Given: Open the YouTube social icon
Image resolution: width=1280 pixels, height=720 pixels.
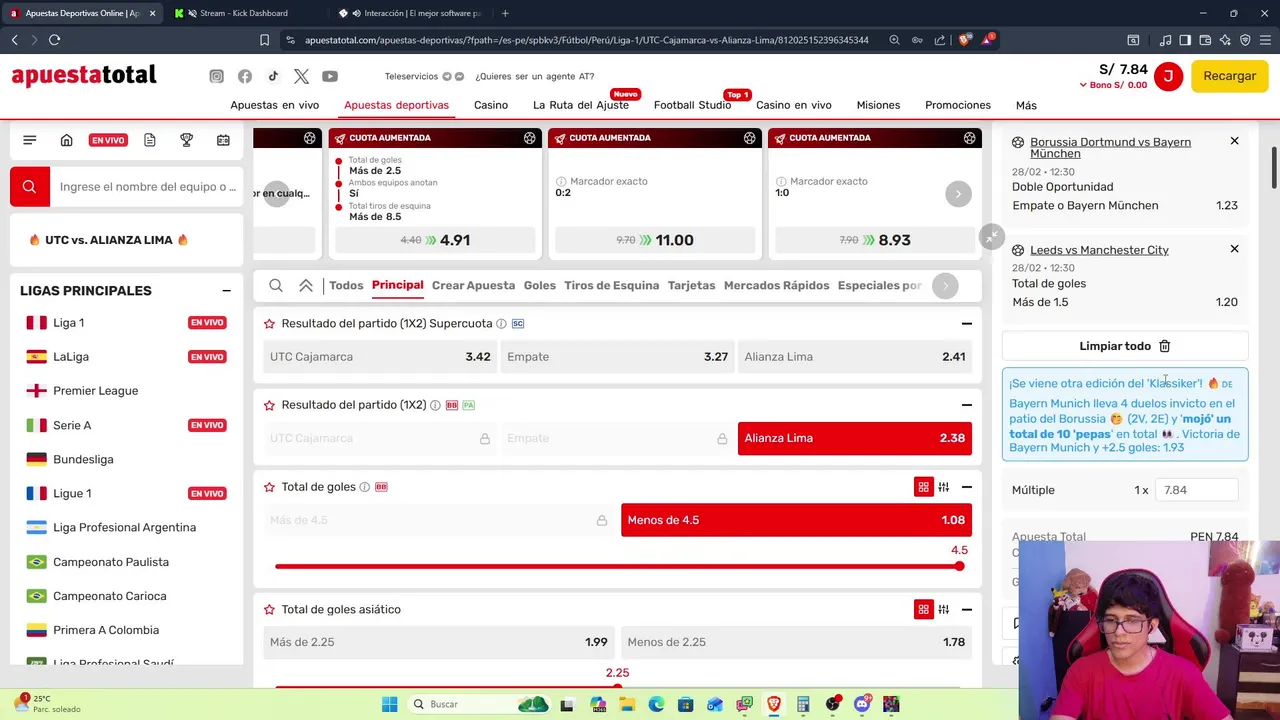Looking at the screenshot, I should [x=330, y=76].
